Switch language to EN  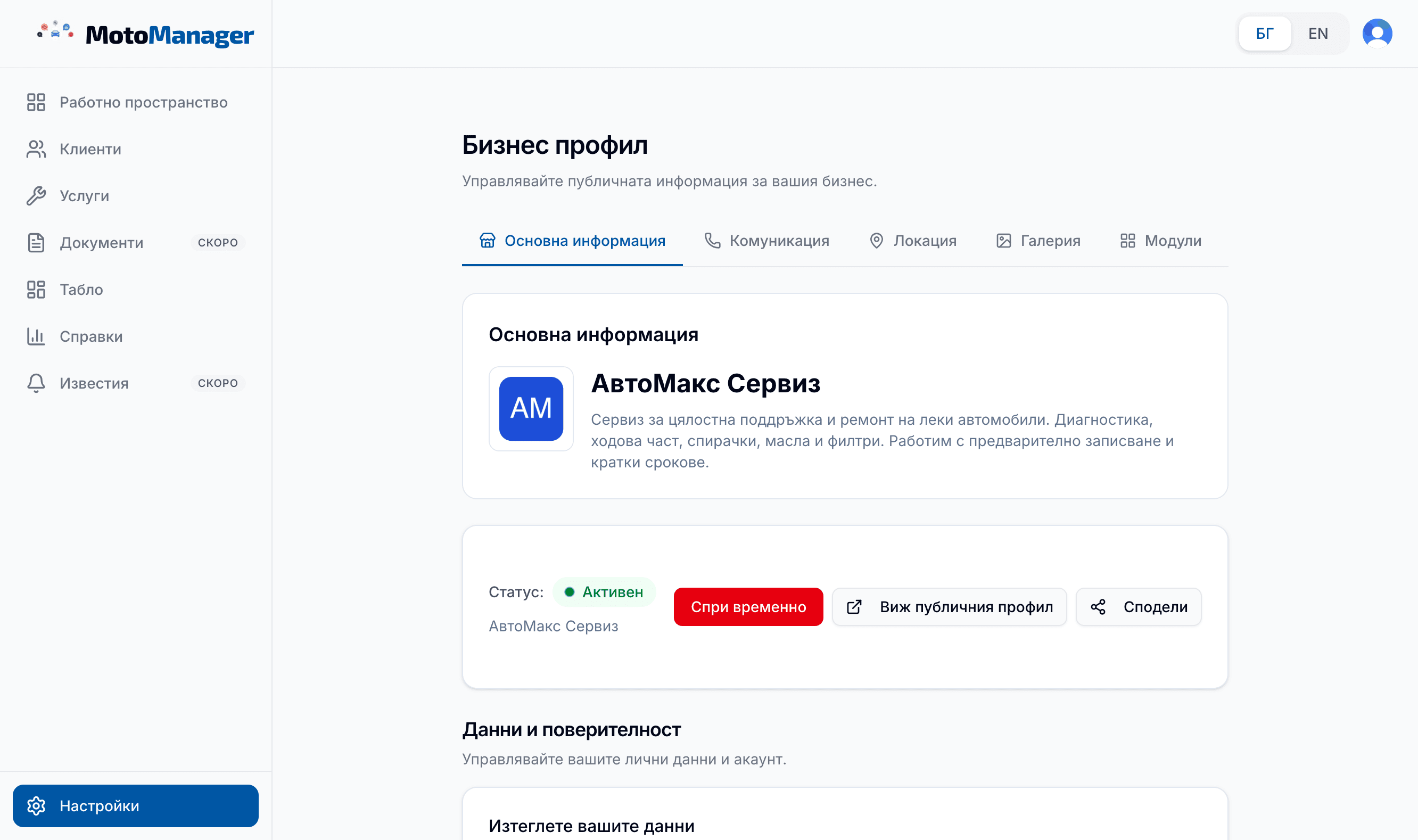pos(1318,34)
